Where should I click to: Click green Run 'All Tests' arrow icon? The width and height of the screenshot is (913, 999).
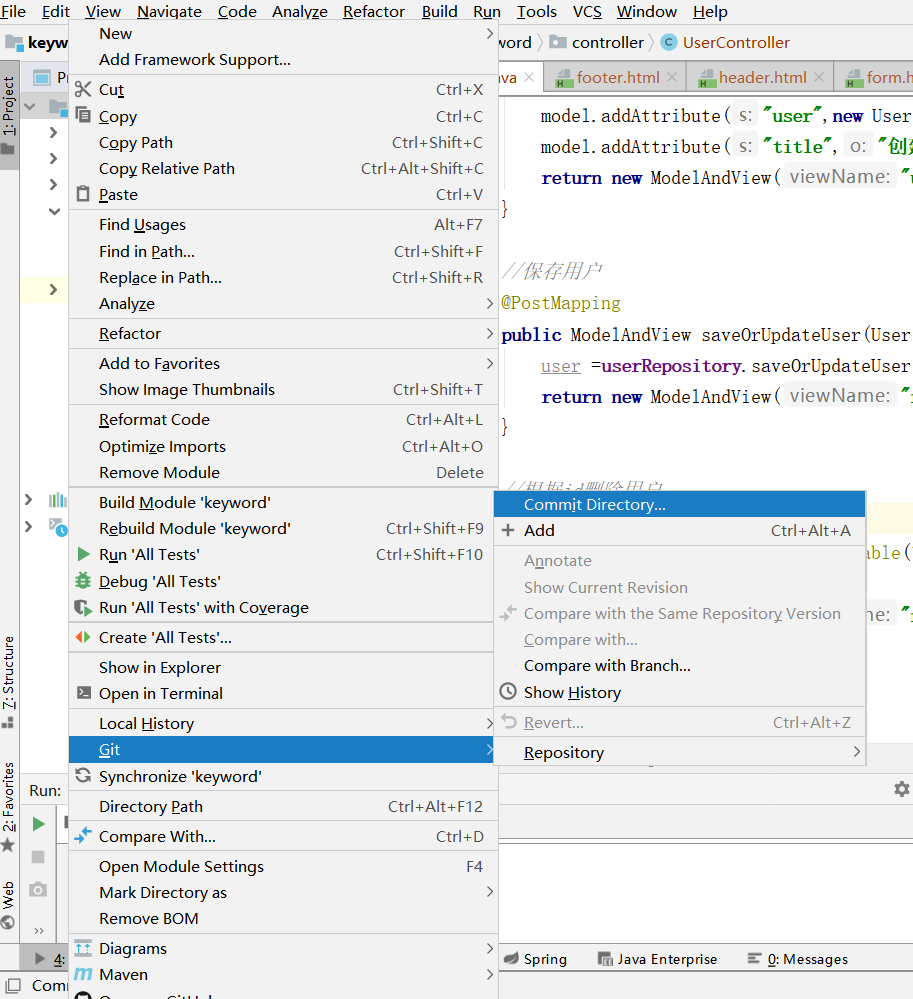click(x=83, y=554)
